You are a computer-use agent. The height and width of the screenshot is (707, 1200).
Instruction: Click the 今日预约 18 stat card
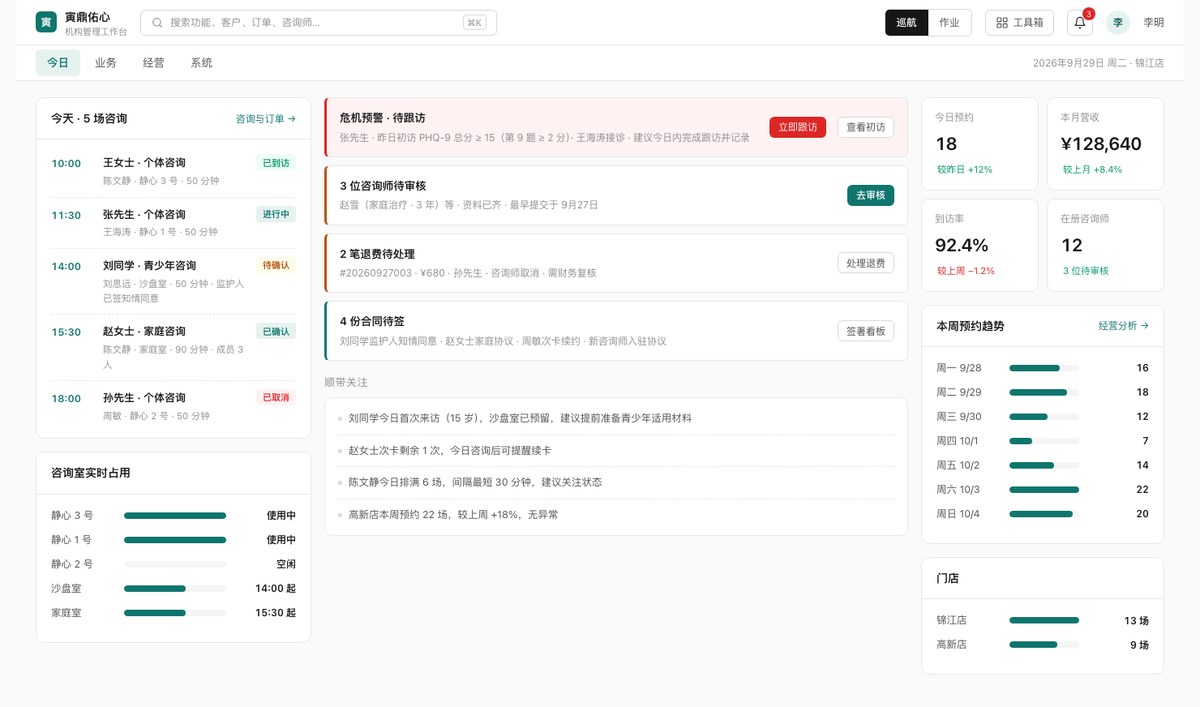(x=978, y=144)
